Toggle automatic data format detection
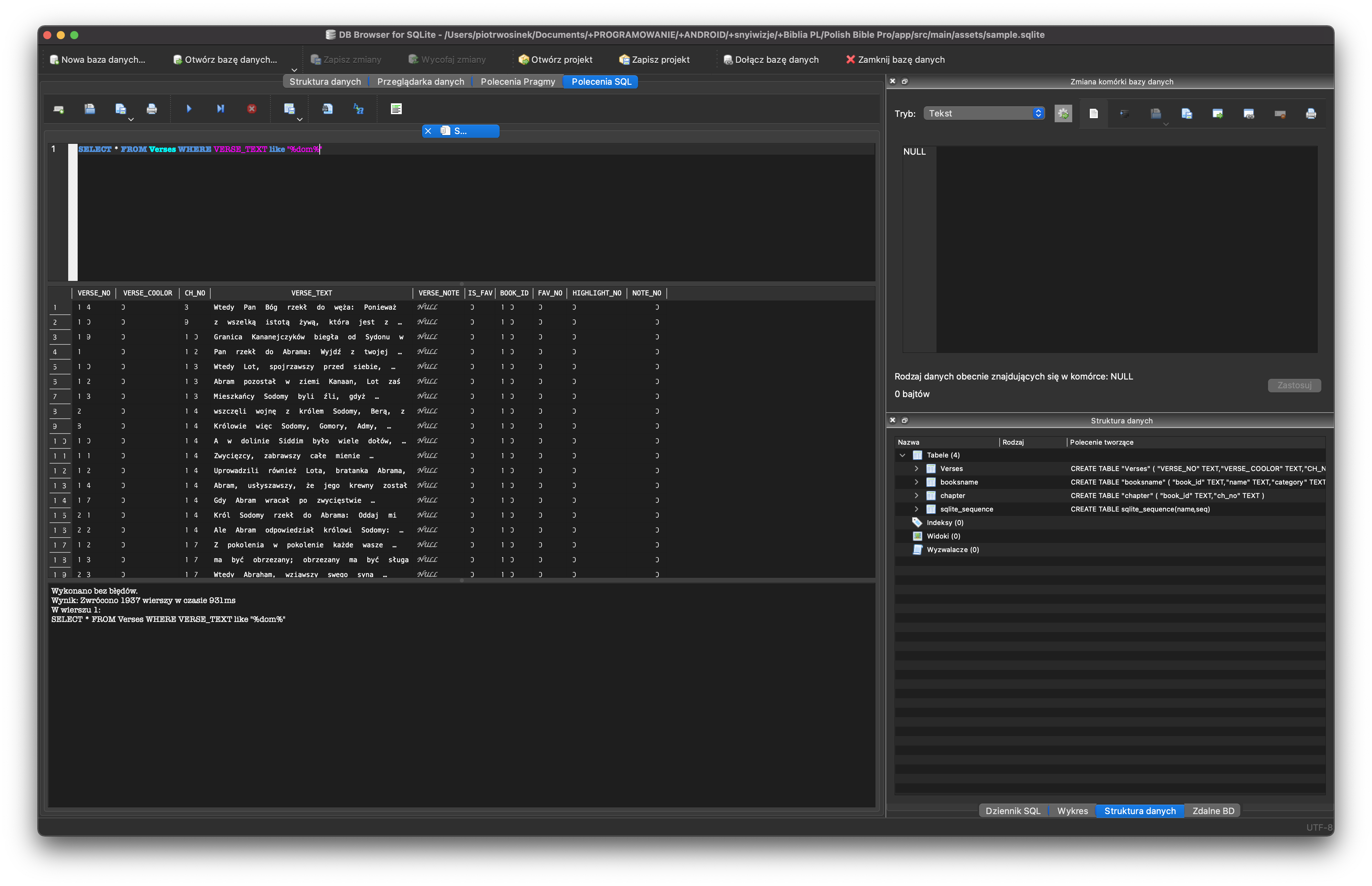Screen dimensions: 1372x886 1064,113
